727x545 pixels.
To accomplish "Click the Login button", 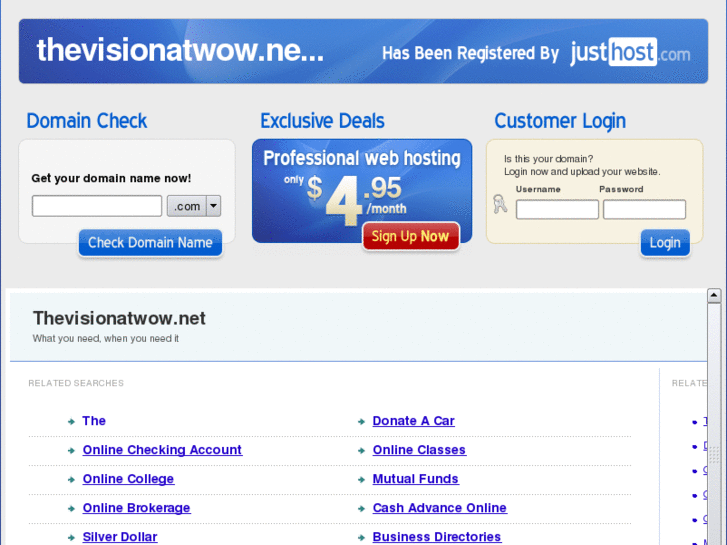I will point(665,243).
